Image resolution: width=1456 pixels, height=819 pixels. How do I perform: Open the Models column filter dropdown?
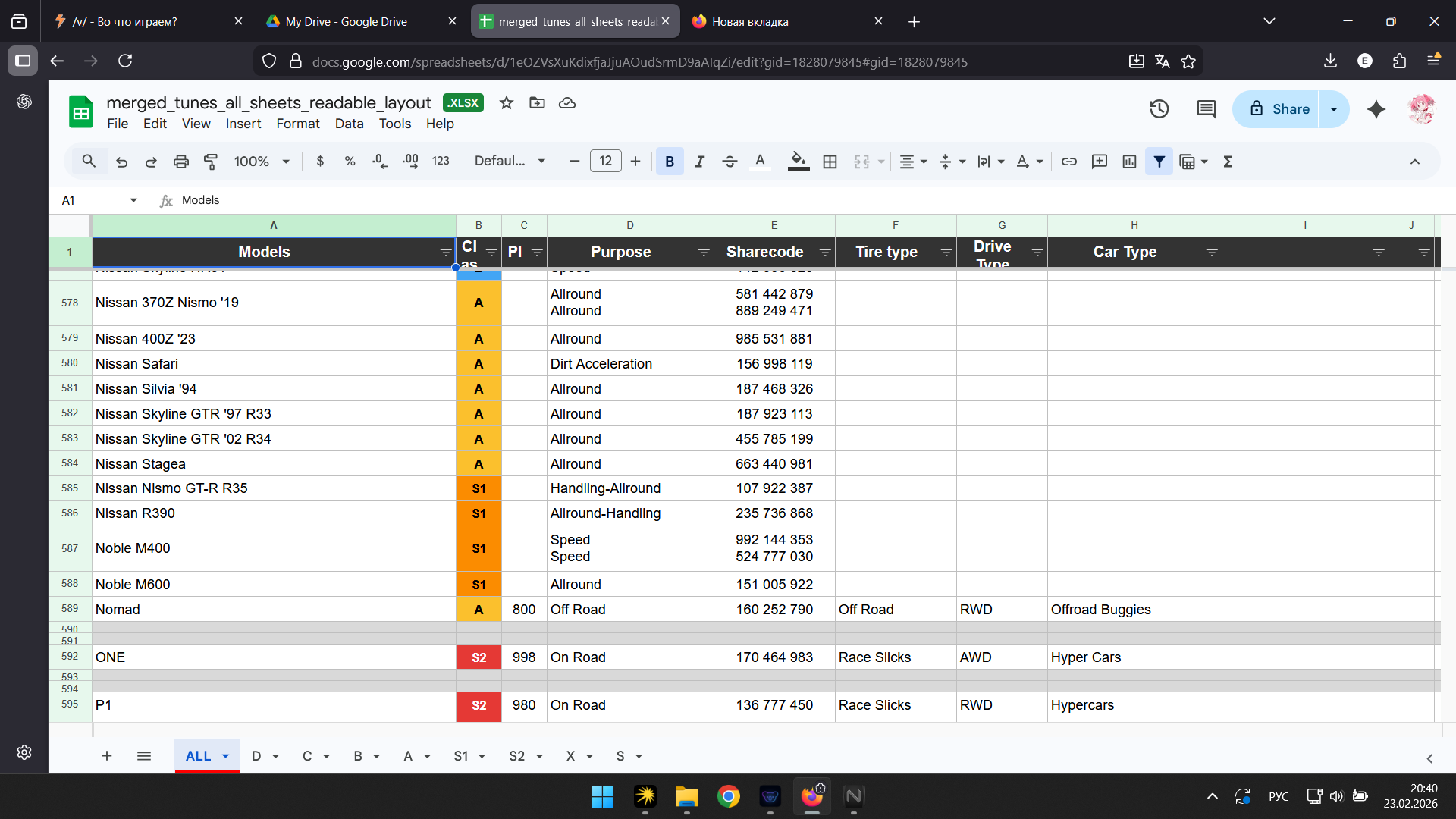click(446, 253)
